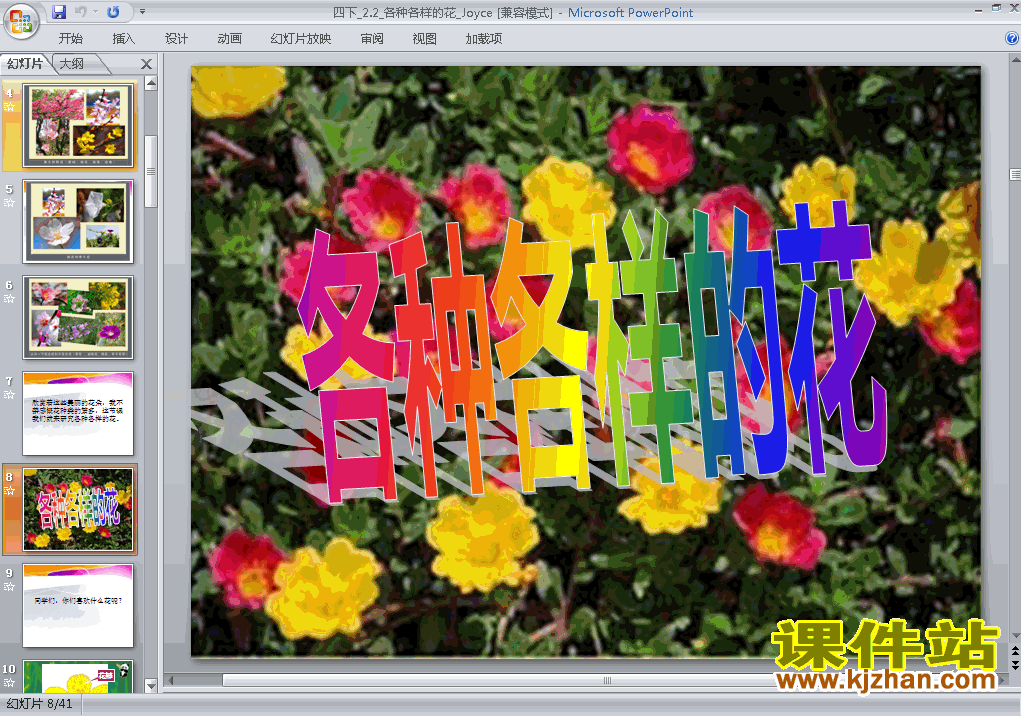
Task: Click the slide editor vertical scrollbar thumb
Action: 1015,175
